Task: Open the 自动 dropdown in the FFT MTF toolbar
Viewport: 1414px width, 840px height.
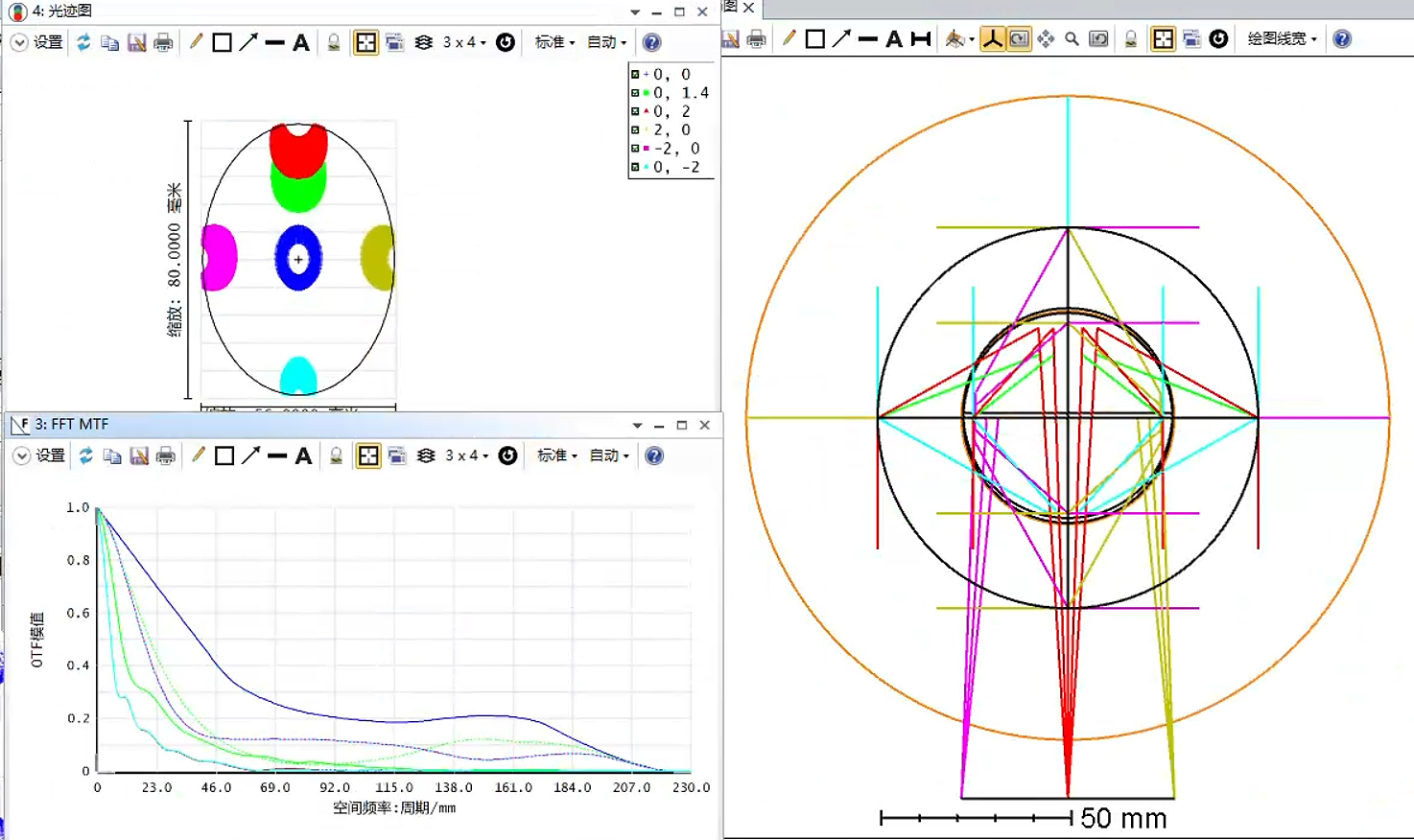Action: coord(609,455)
